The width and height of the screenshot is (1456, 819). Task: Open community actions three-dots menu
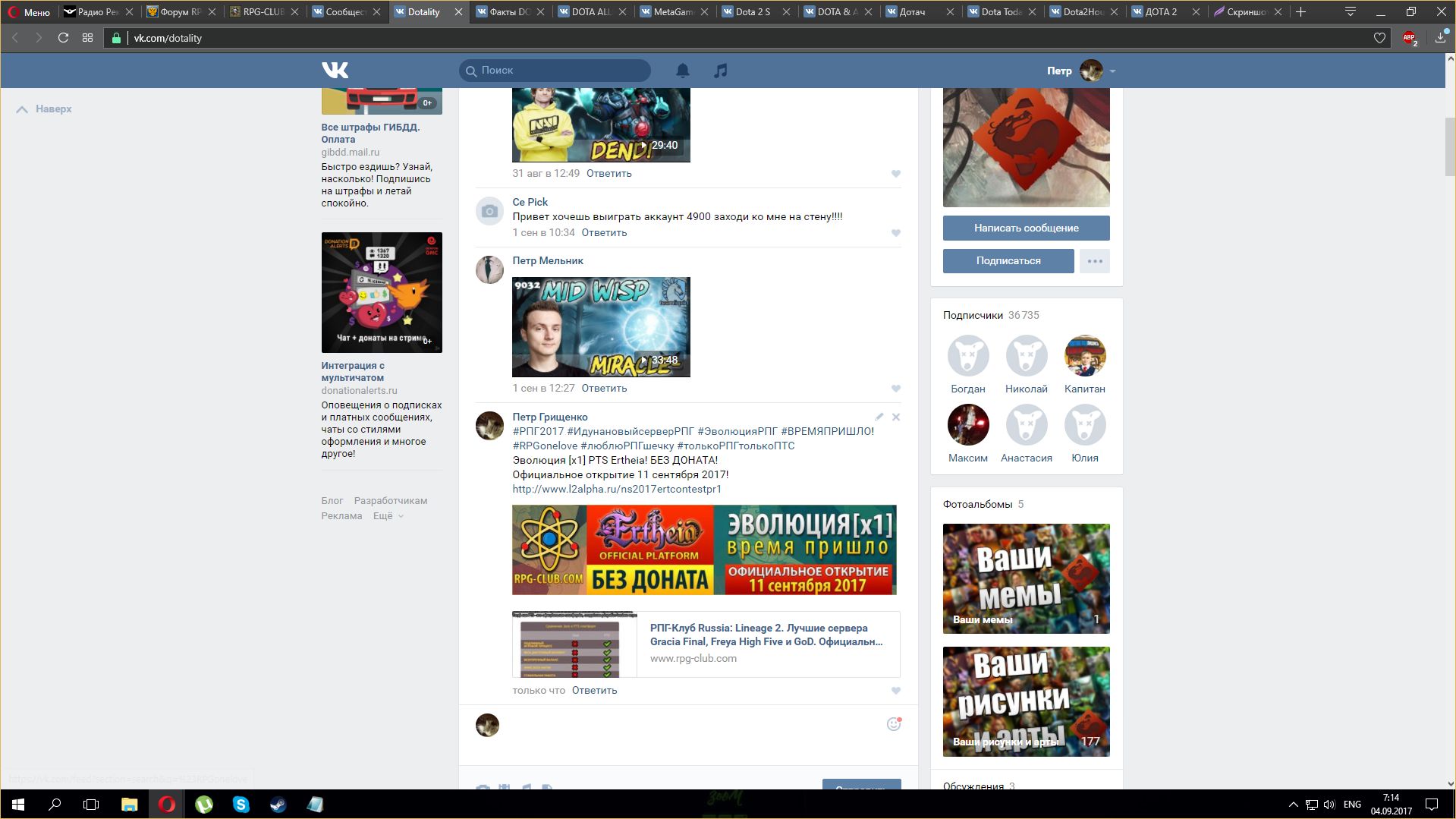click(1095, 261)
